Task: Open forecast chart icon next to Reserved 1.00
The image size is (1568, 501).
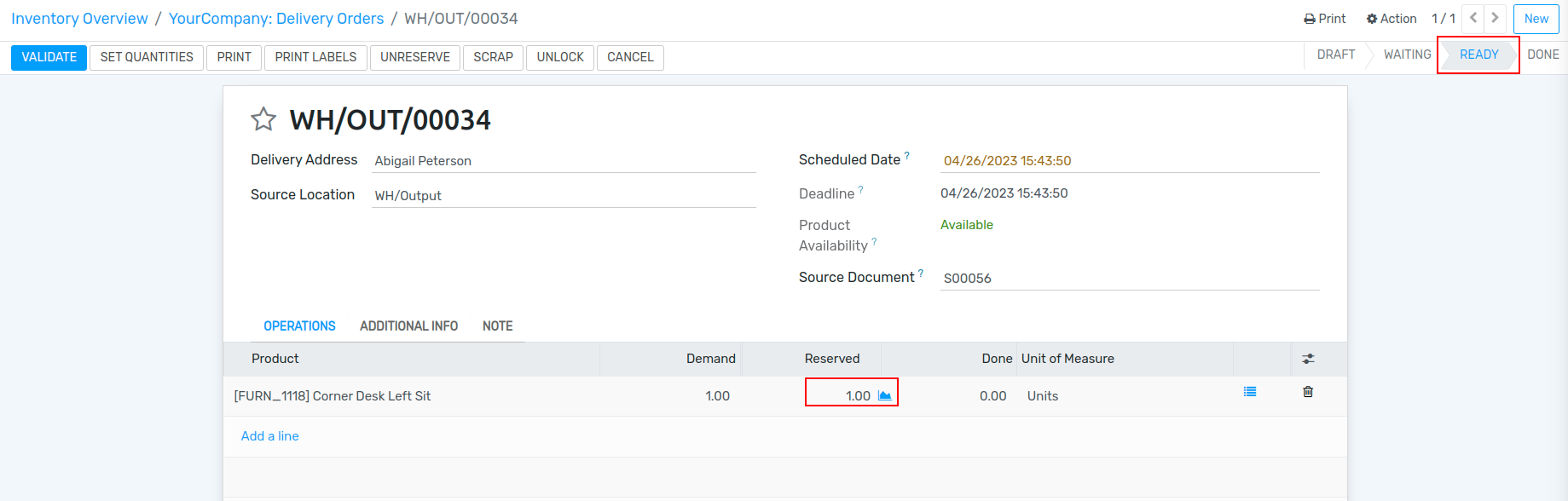Action: [x=885, y=395]
